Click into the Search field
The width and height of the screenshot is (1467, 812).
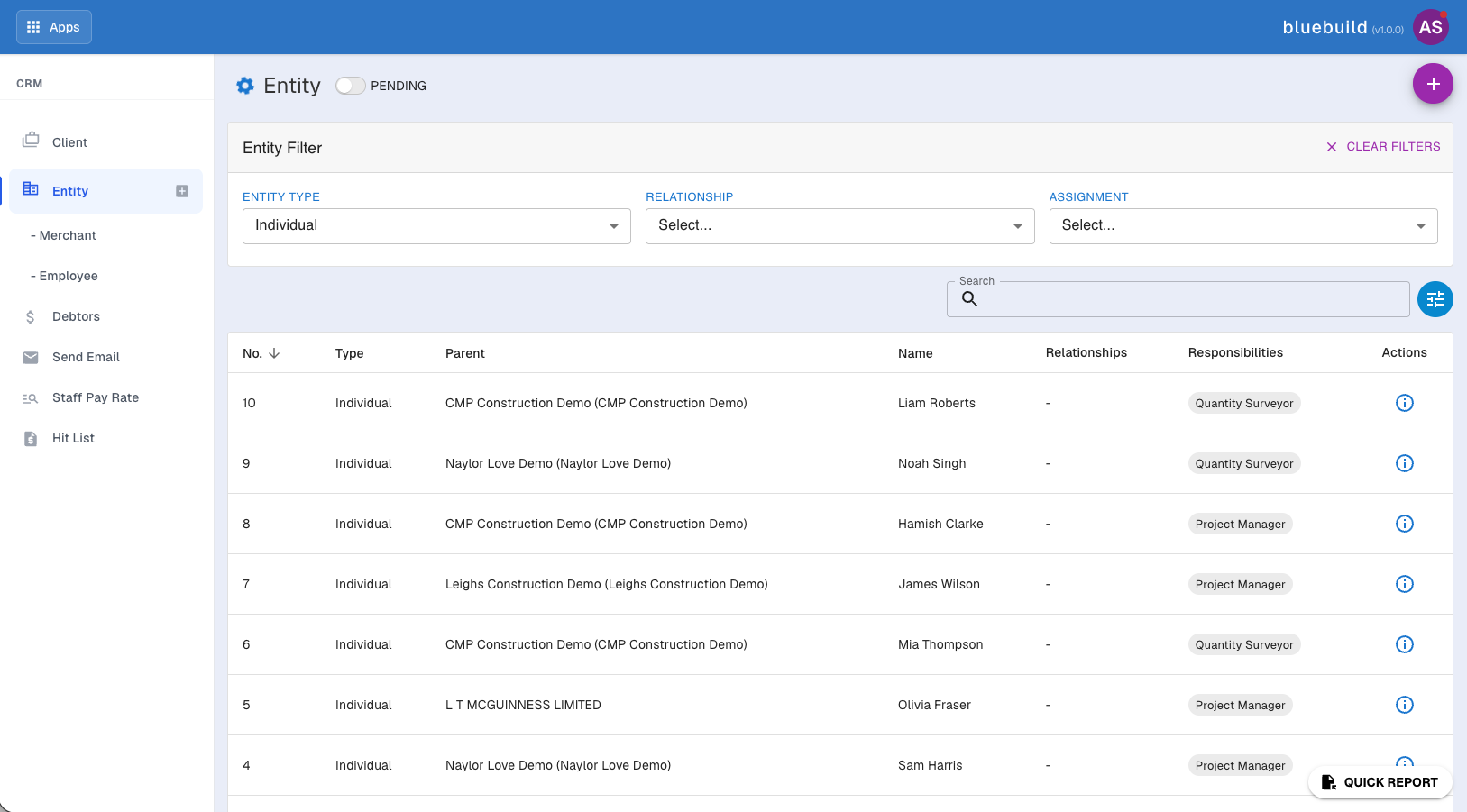[x=1178, y=299]
